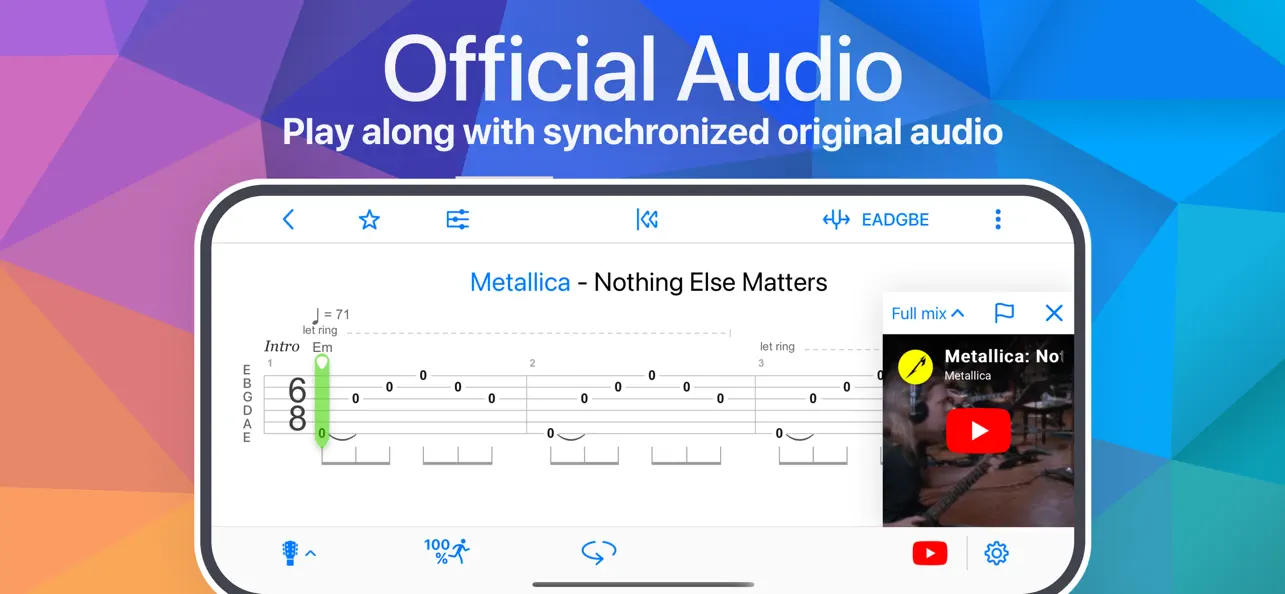Open the three-dot more options menu
The image size is (1285, 594).
(997, 220)
